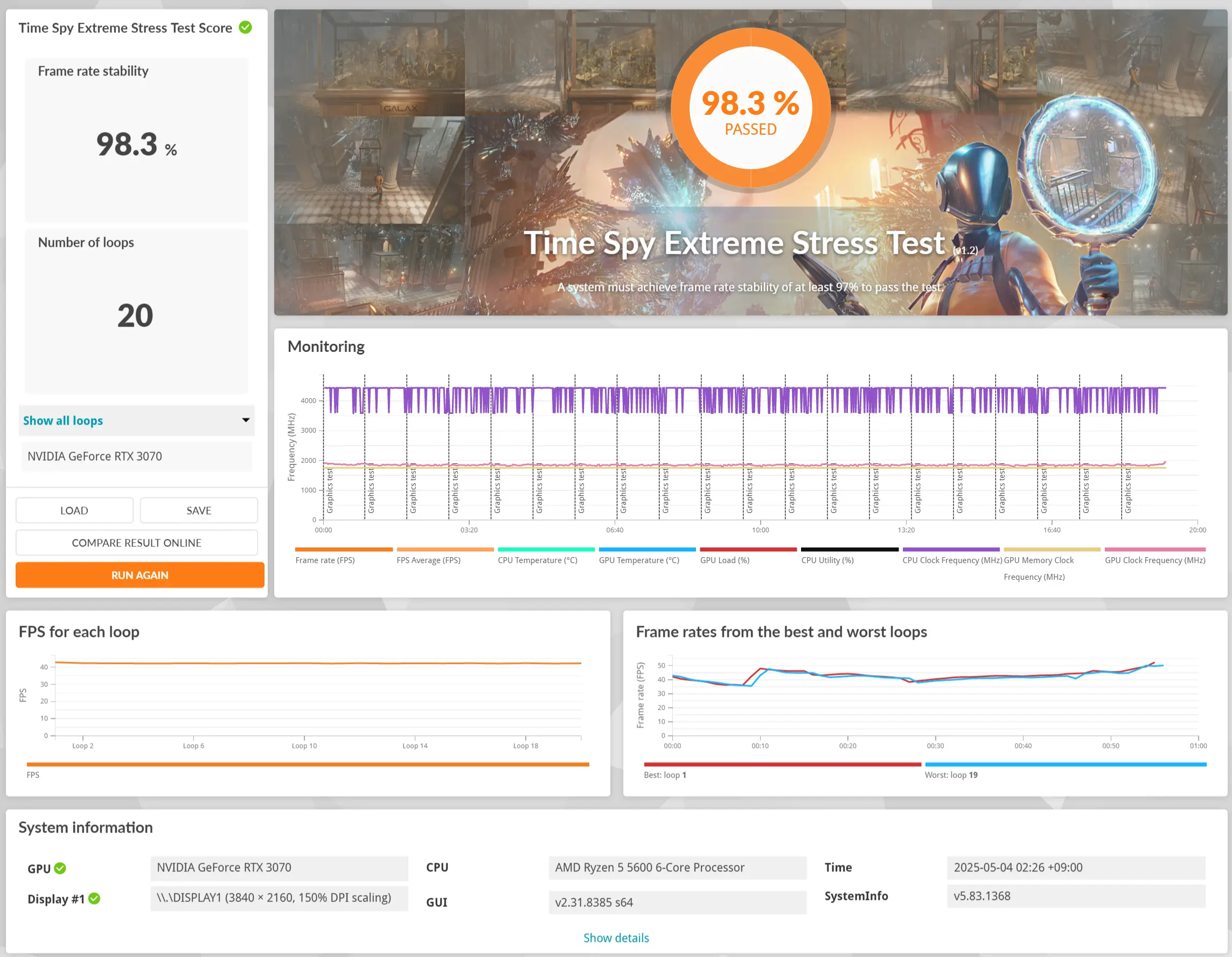Click the green checkmark beside Stress Test Score

point(246,27)
